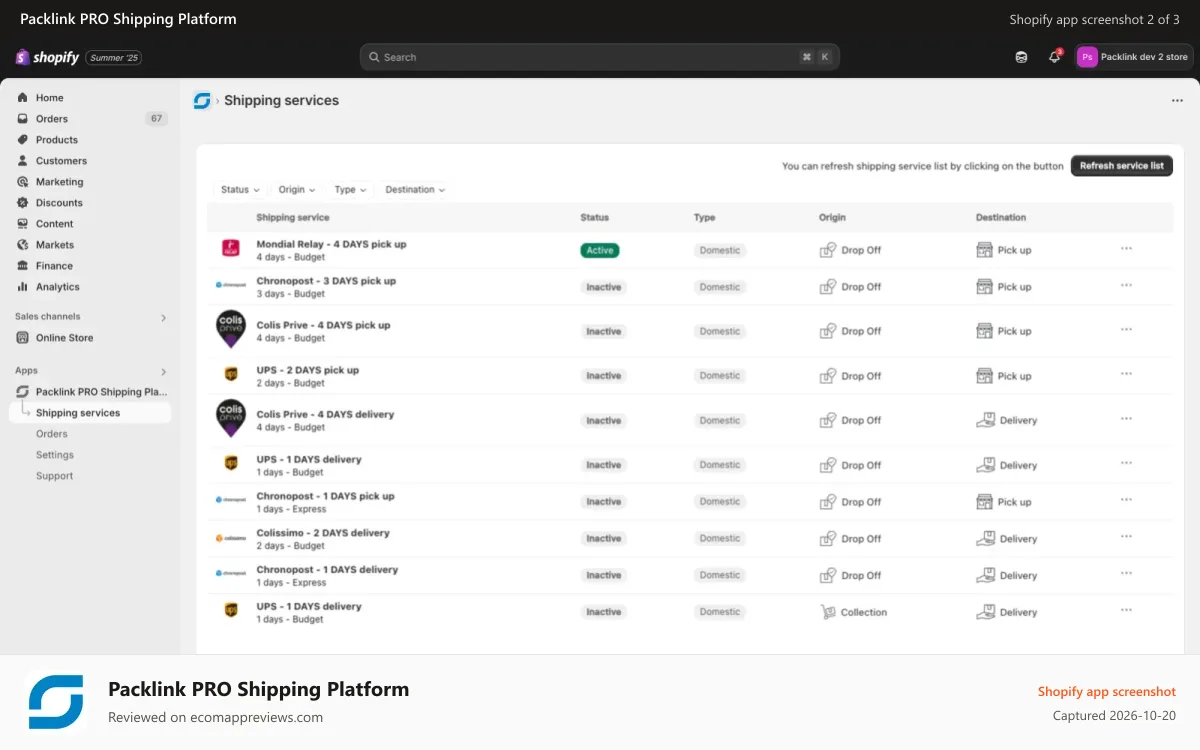The height and width of the screenshot is (750, 1200).
Task: Click the Packlink logo beside Shipping services title
Action: [202, 100]
